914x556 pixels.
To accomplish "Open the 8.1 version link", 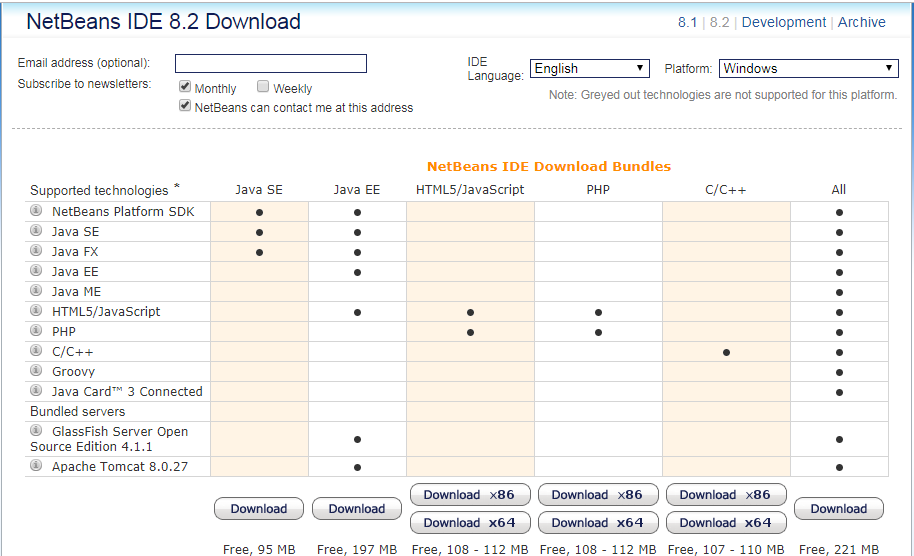I will [687, 22].
